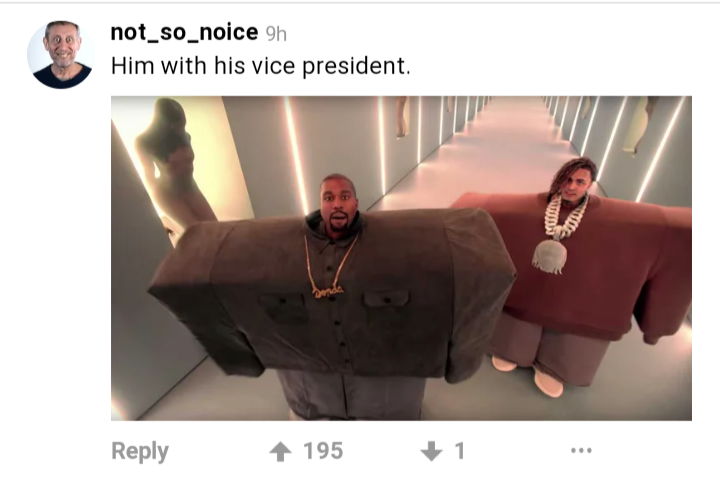The height and width of the screenshot is (477, 720).
Task: Click the man in the gray boxy costume
Action: 334,294
